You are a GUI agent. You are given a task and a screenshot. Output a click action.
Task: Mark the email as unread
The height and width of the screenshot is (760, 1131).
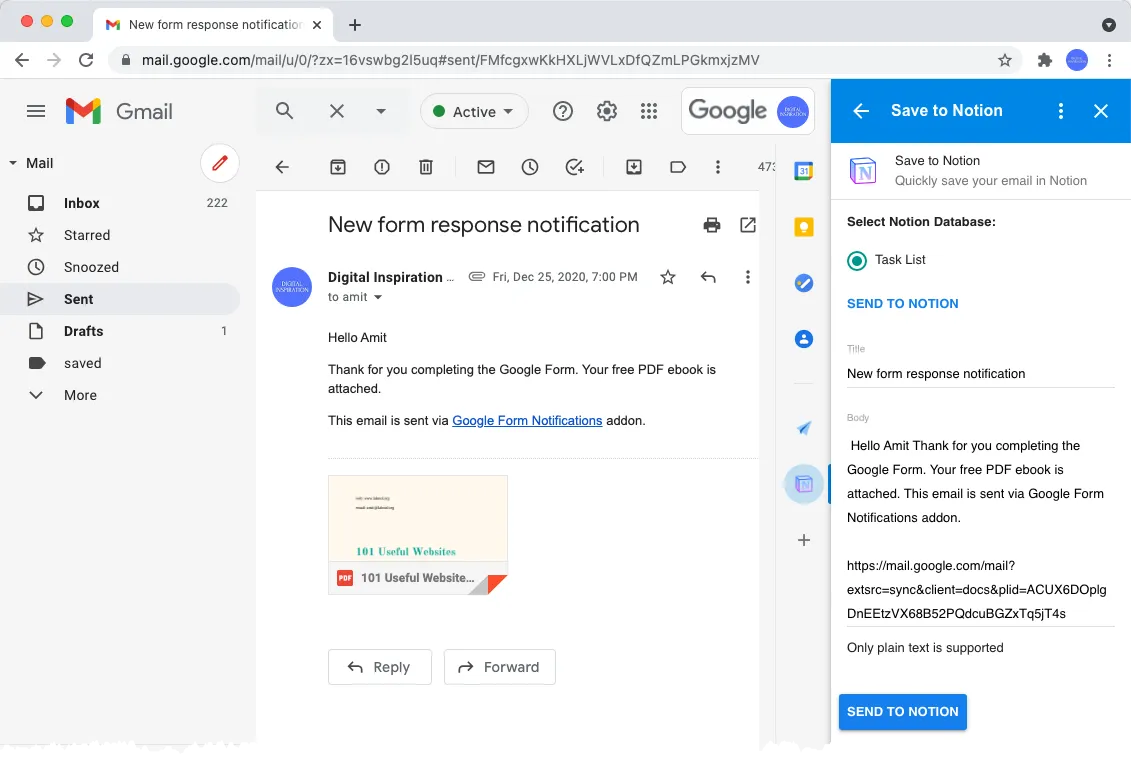[485, 167]
